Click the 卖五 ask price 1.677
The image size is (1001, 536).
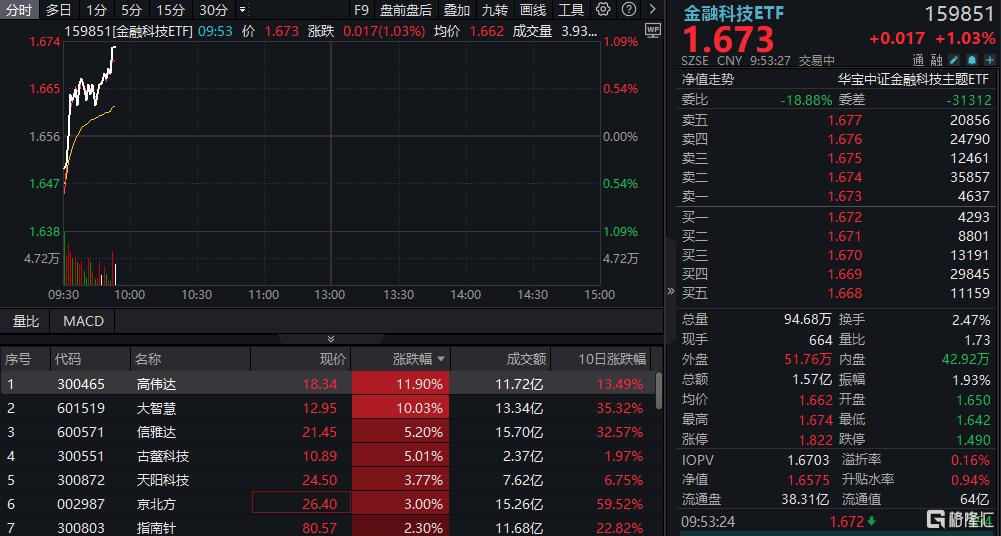pos(845,119)
